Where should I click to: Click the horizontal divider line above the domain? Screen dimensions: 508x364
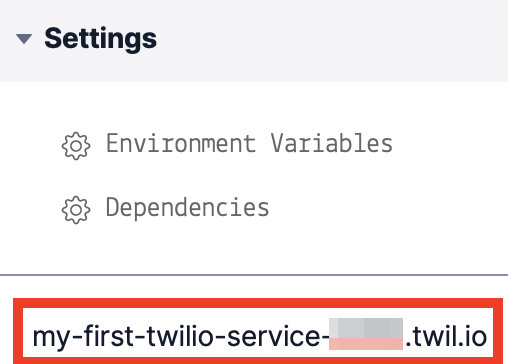tap(254, 275)
